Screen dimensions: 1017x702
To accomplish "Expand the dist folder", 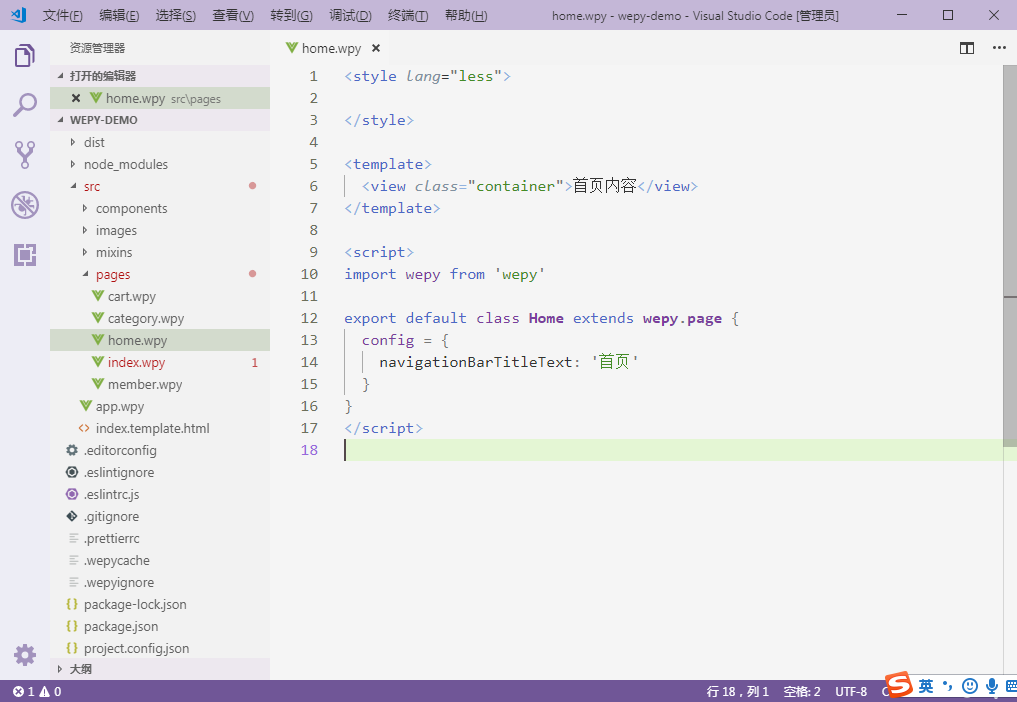I will (x=160, y=142).
